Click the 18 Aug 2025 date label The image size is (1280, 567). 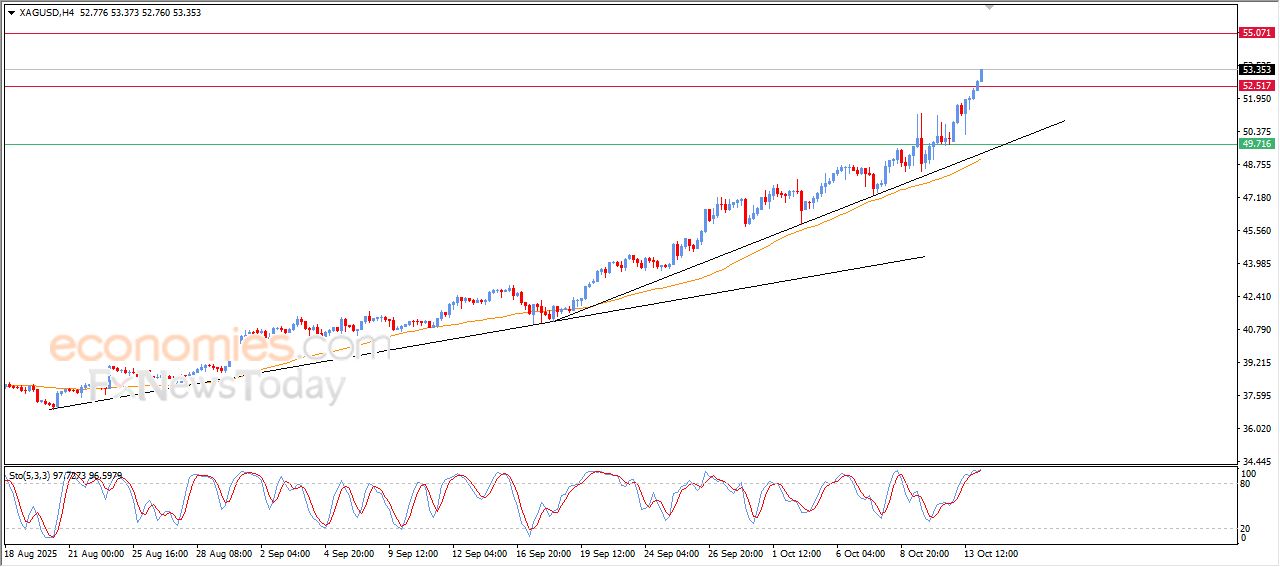pyautogui.click(x=32, y=553)
